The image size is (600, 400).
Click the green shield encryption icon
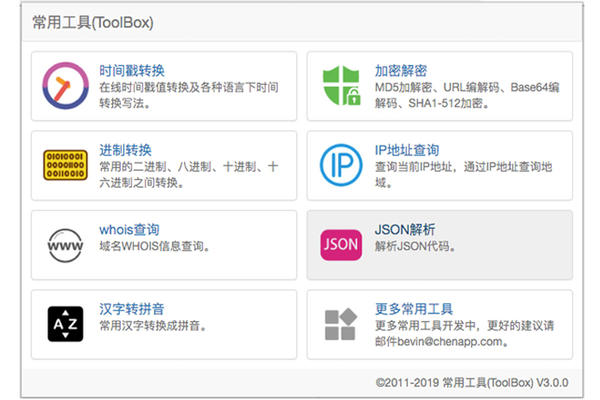click(x=340, y=85)
